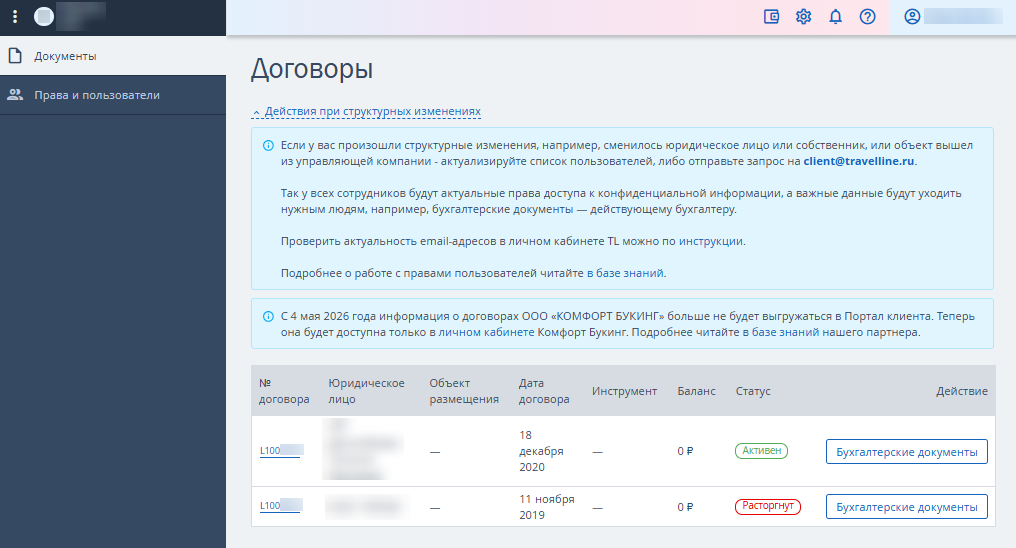Click the № договора column header
The image size is (1016, 548).
click(284, 391)
